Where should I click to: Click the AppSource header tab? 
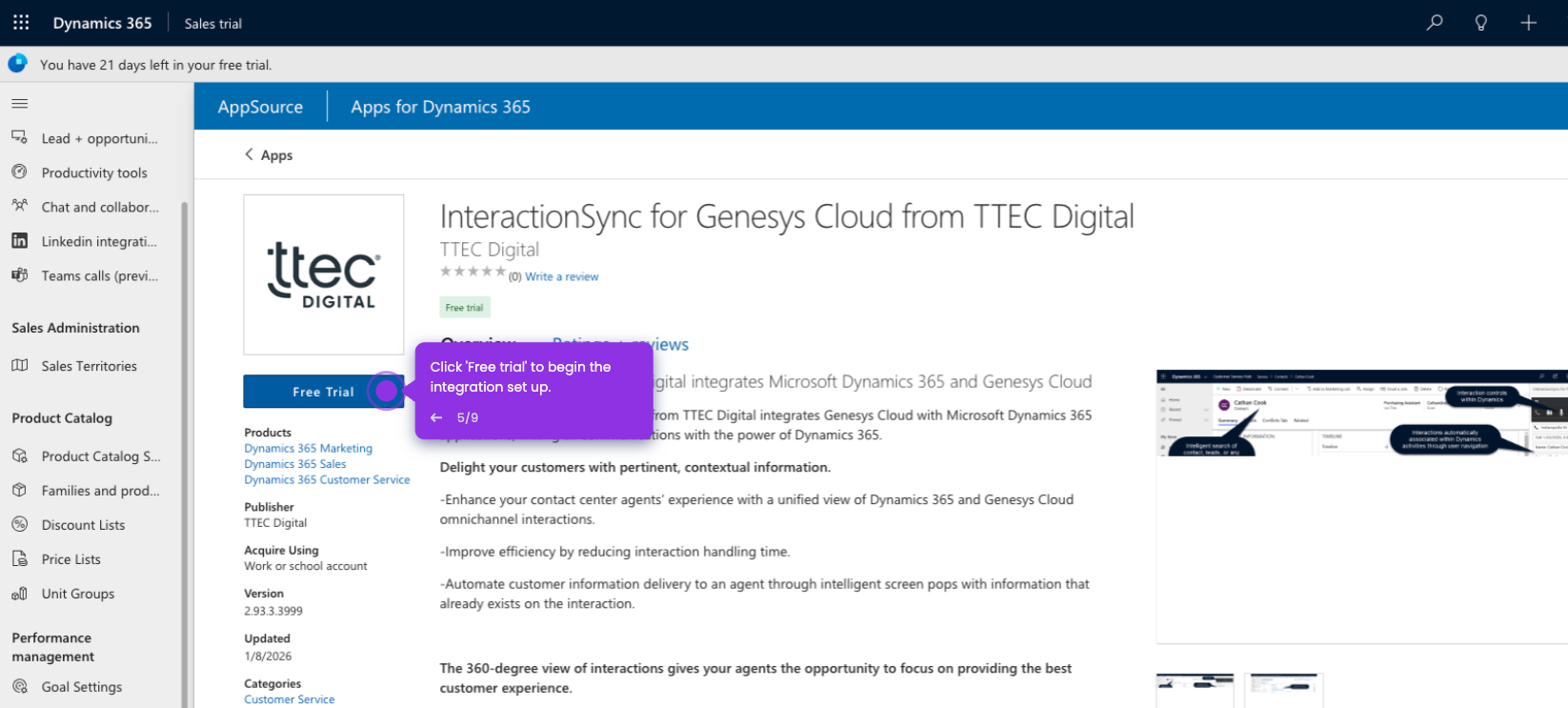coord(260,107)
